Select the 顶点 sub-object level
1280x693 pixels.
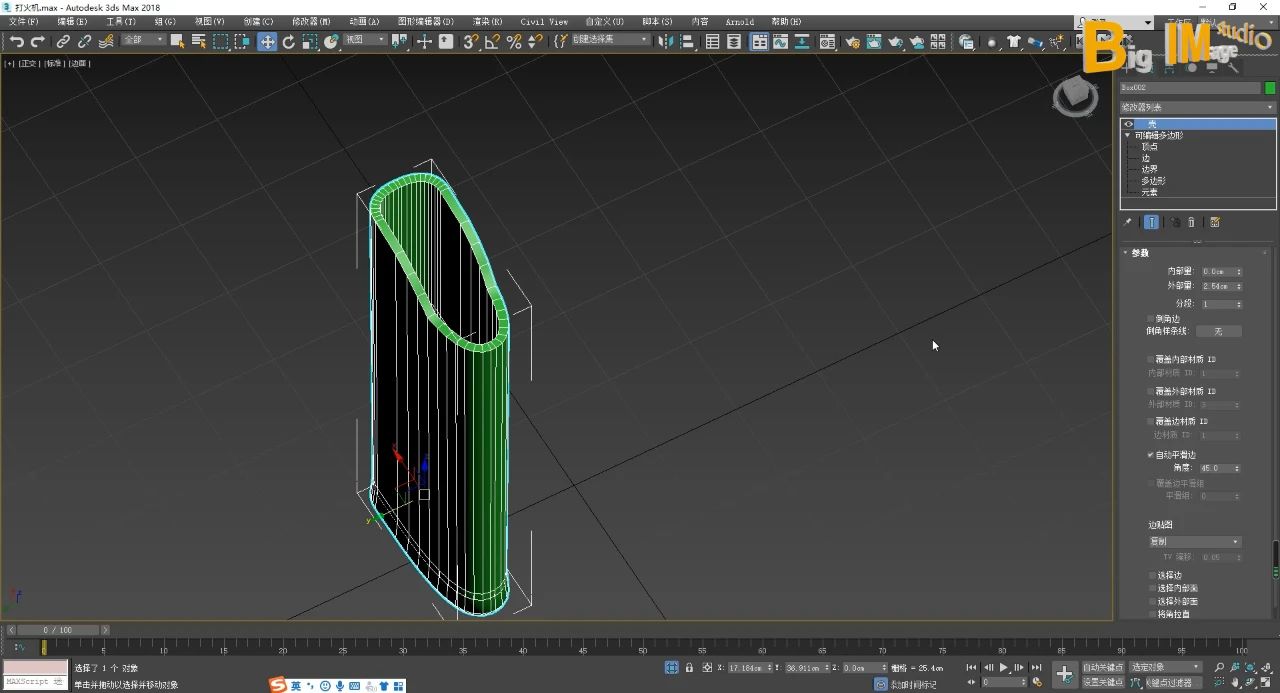[1149, 147]
